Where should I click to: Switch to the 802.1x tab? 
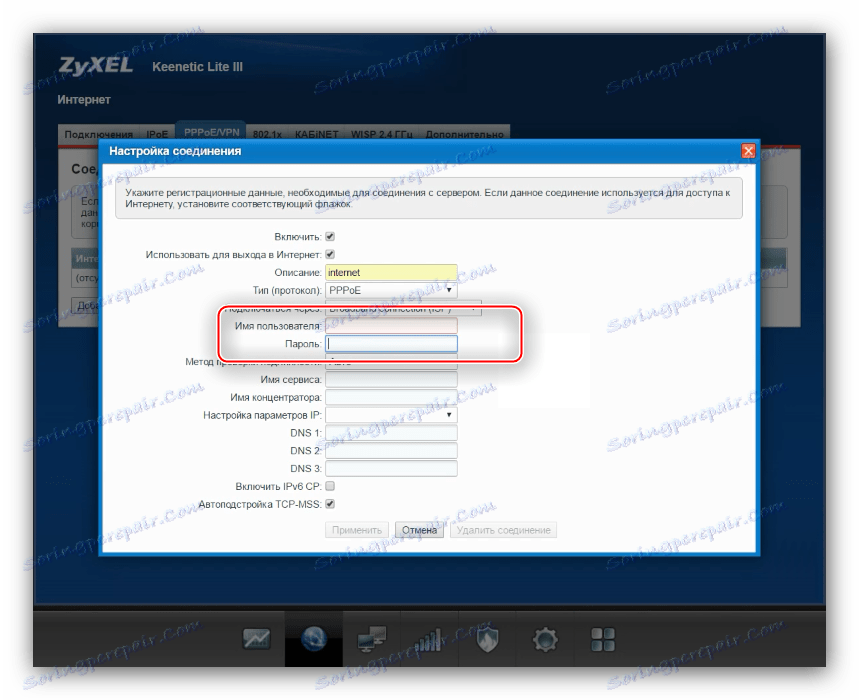267,134
